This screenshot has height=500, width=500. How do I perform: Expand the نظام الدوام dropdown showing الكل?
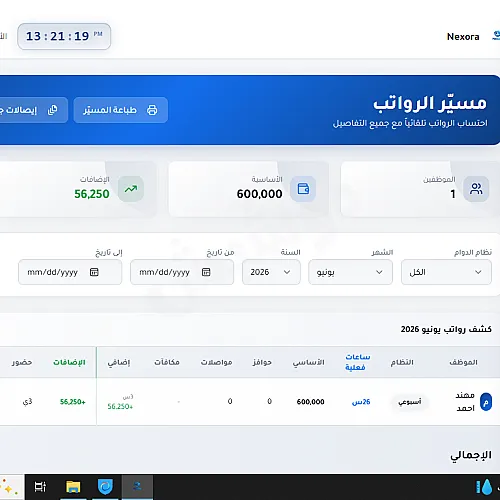[x=446, y=272]
